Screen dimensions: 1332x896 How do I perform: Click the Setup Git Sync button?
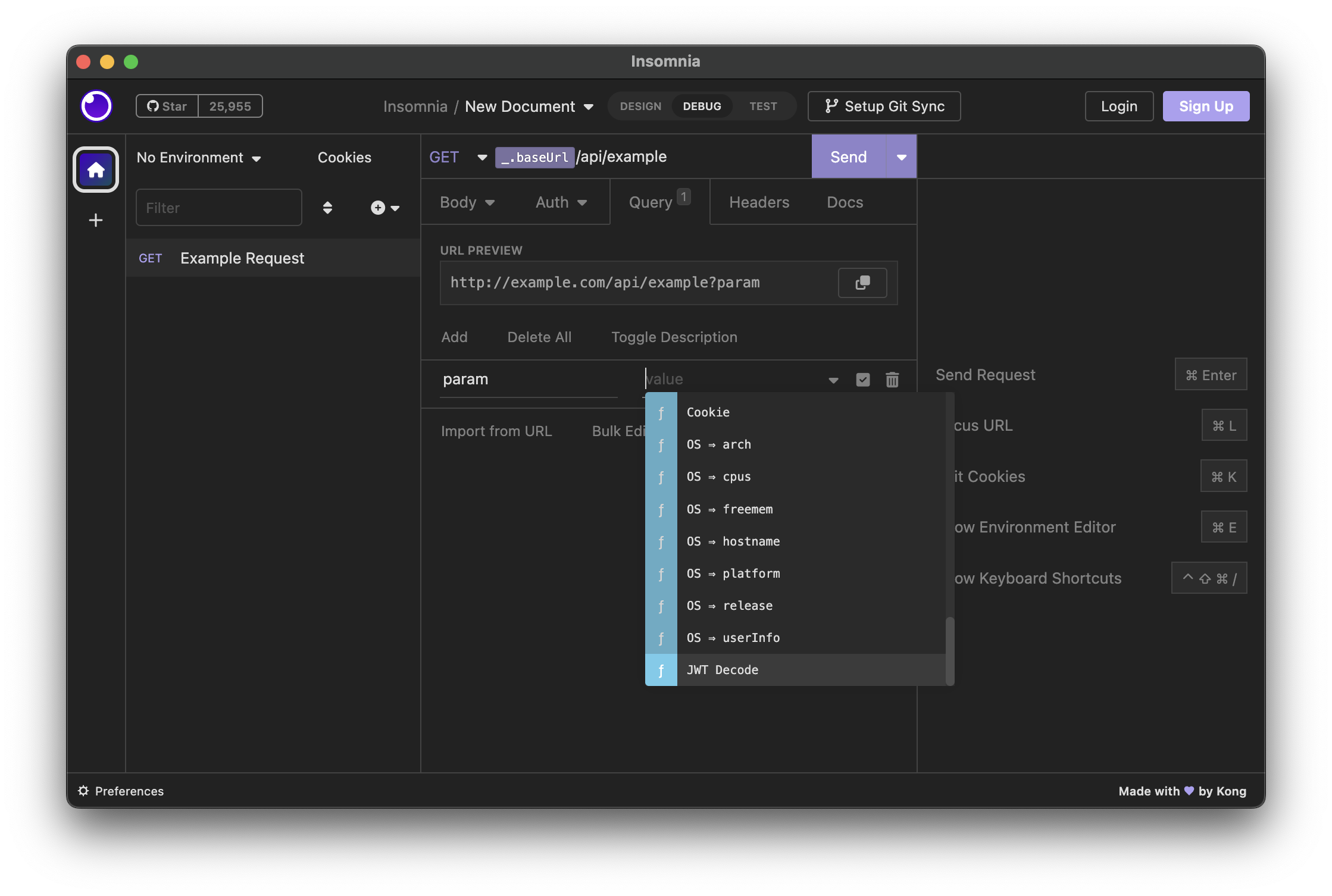pyautogui.click(x=884, y=106)
